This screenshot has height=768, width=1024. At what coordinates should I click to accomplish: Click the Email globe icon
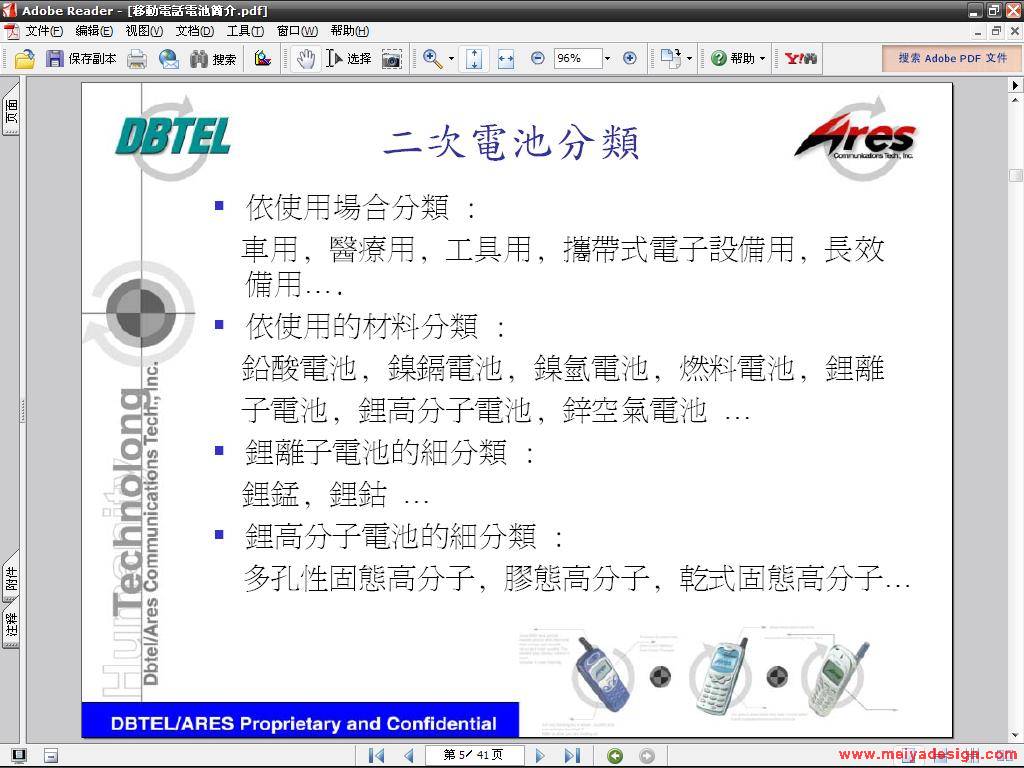[168, 59]
